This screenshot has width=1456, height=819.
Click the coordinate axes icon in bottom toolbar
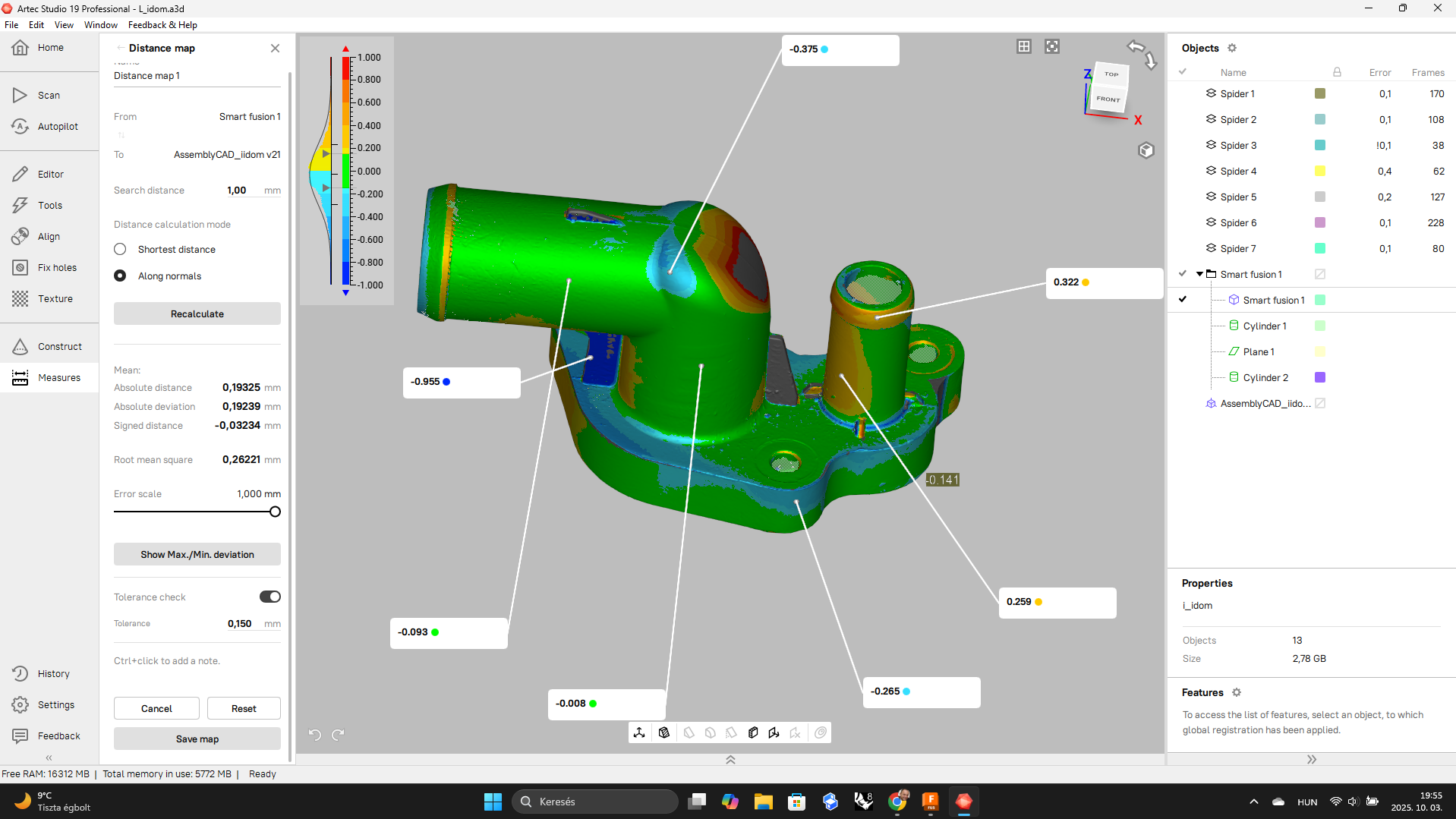pos(639,732)
